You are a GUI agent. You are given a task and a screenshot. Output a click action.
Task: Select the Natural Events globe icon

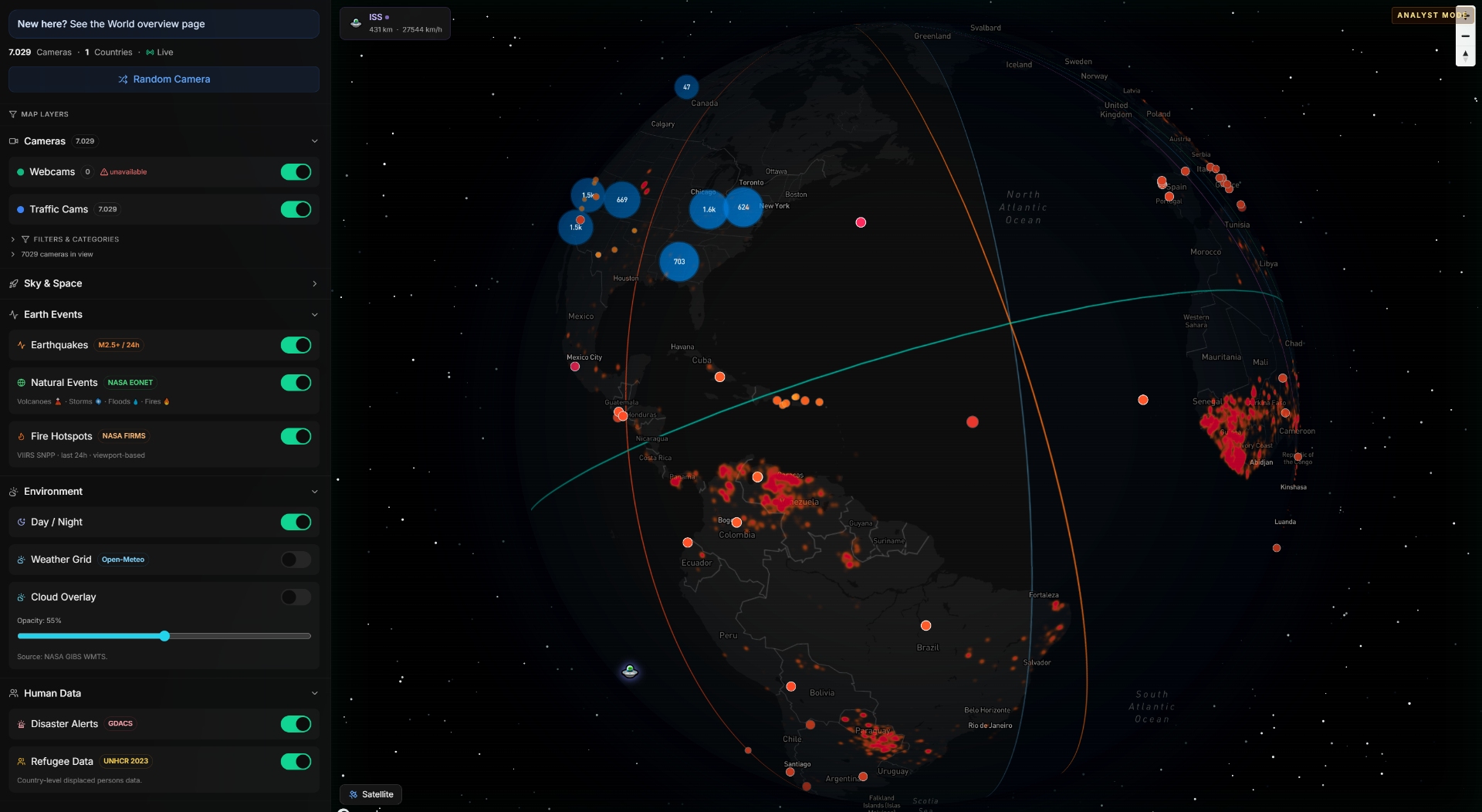point(20,382)
